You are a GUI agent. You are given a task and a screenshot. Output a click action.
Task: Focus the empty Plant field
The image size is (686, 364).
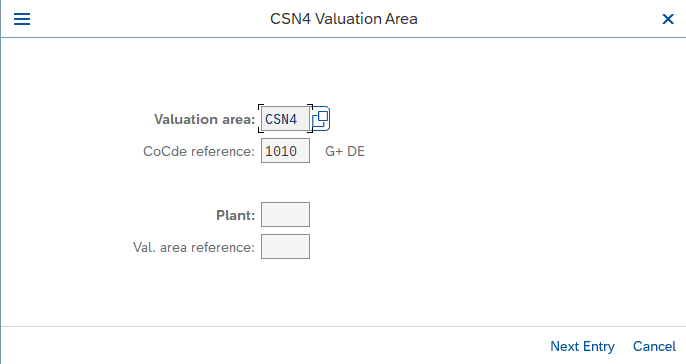click(x=285, y=214)
